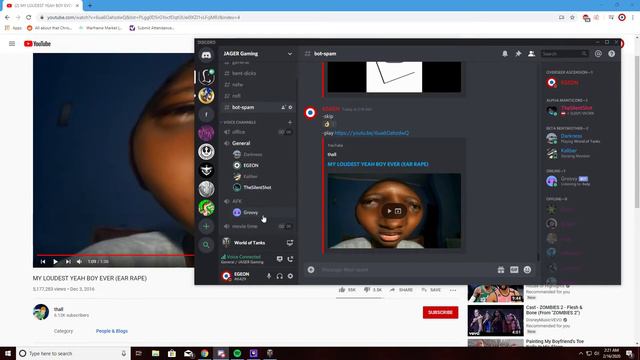640x360 pixels.
Task: Open Discord home via the Discord logo
Action: [206, 55]
